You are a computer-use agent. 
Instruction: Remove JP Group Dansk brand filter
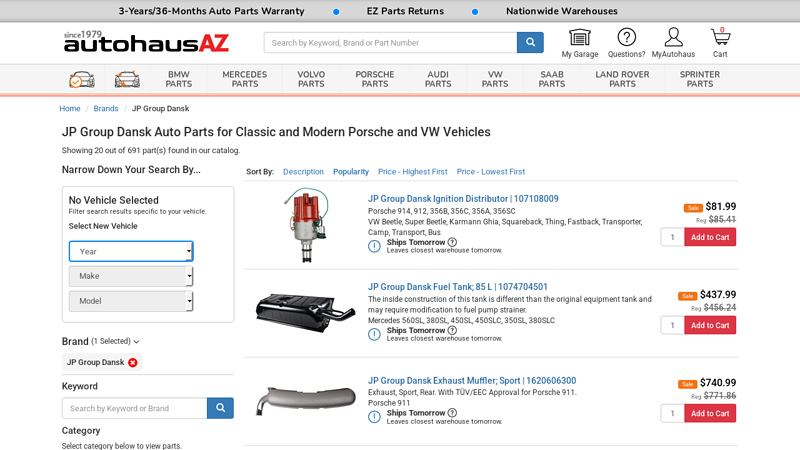coord(133,362)
